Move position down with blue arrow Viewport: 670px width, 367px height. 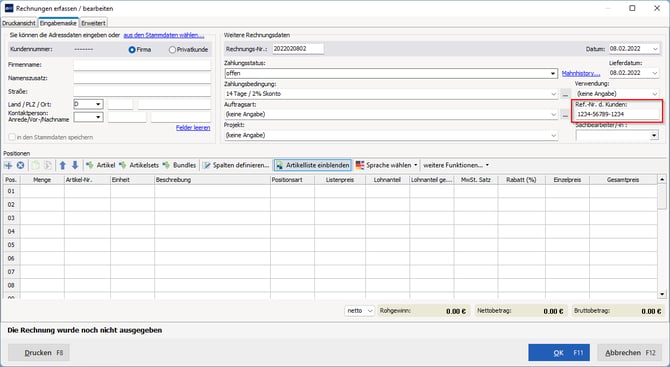tap(75, 165)
